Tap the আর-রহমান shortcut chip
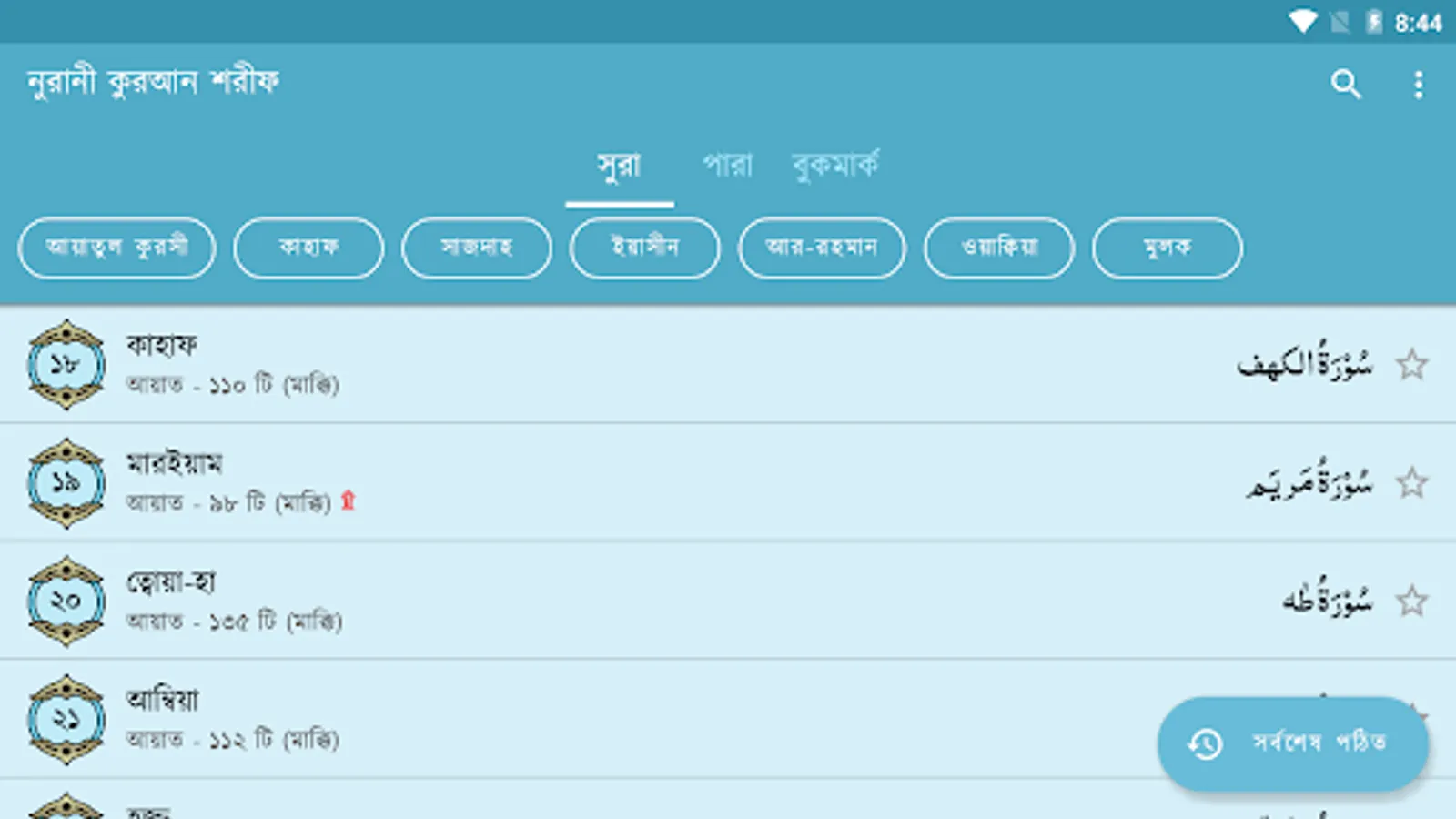Image resolution: width=1456 pixels, height=819 pixels. (822, 248)
